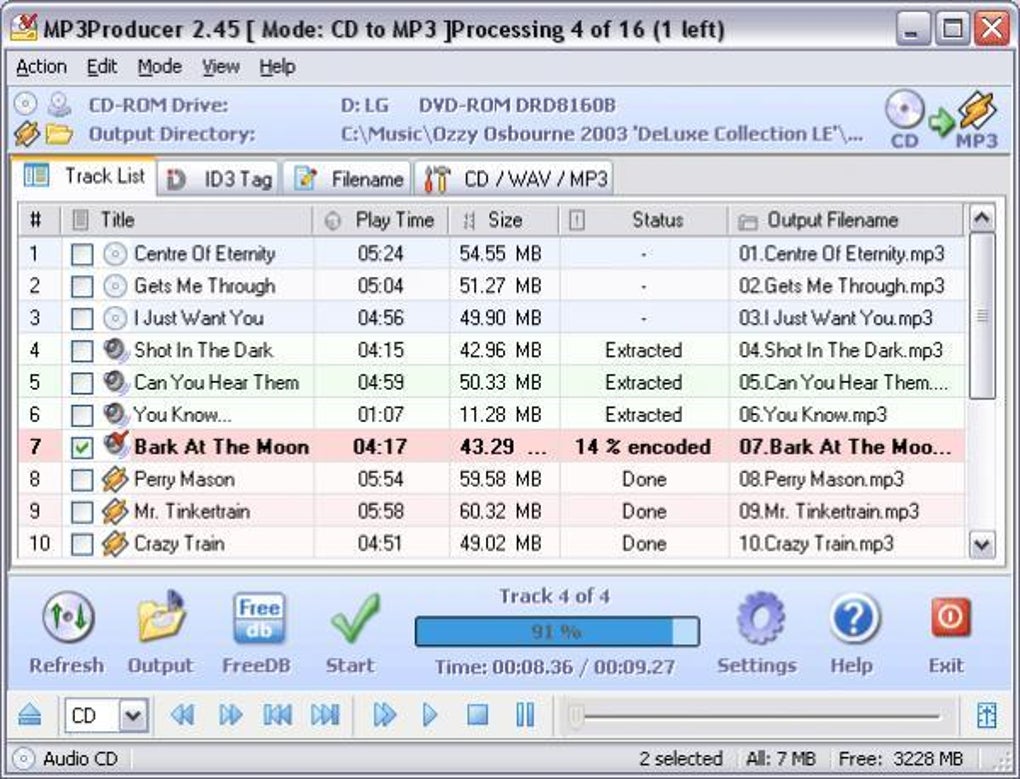Open the Action menu
The width and height of the screenshot is (1020, 779).
click(x=41, y=66)
